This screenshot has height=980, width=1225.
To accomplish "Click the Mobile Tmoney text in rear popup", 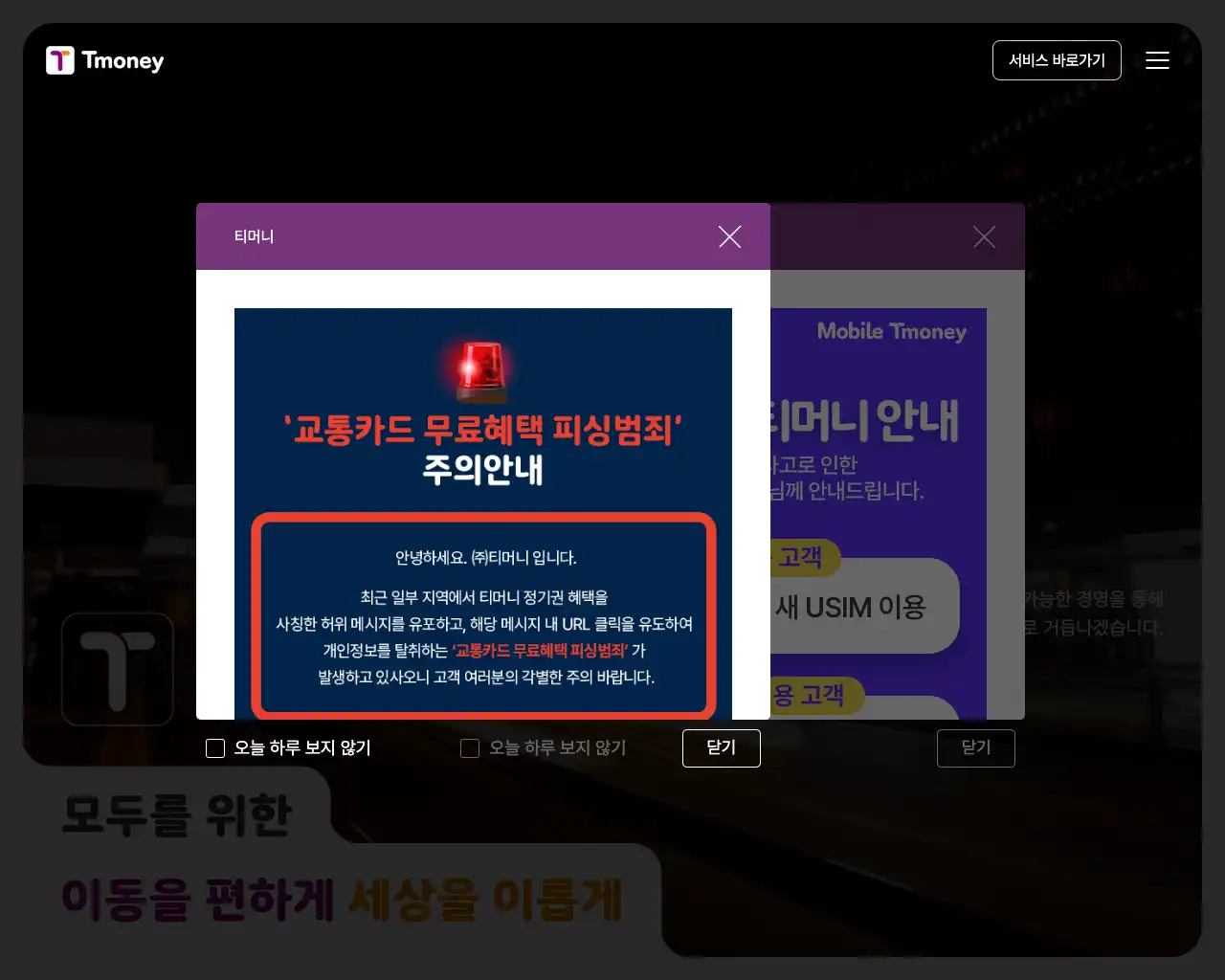I will (x=892, y=331).
